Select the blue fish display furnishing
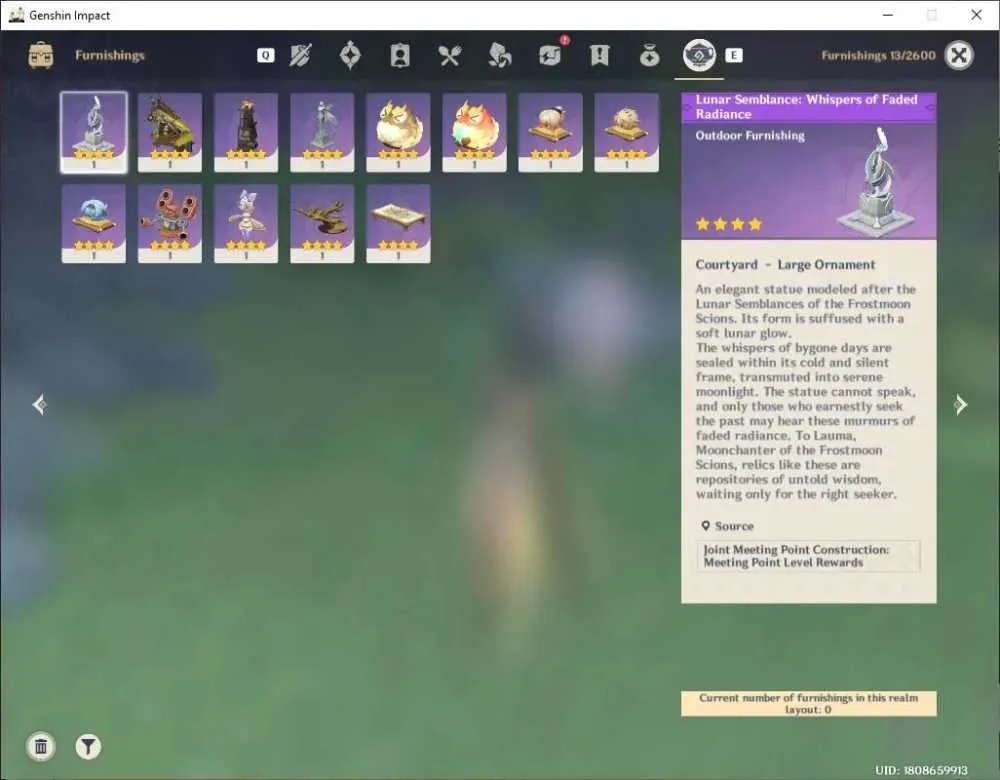The height and width of the screenshot is (780, 1000). coord(94,224)
